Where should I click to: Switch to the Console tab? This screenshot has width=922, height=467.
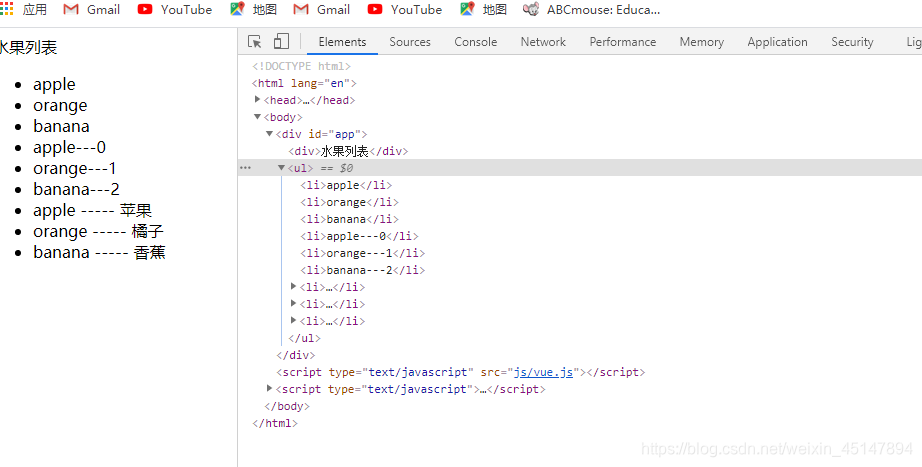[x=476, y=42]
